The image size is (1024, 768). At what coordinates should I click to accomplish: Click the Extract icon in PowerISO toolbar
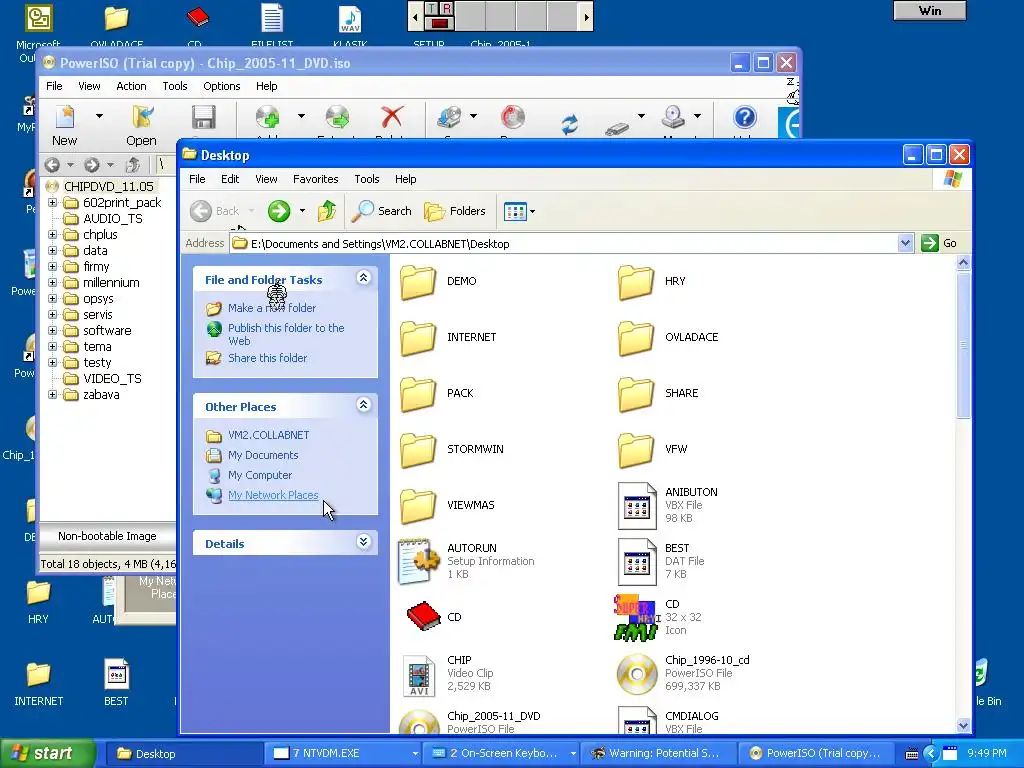pyautogui.click(x=337, y=118)
